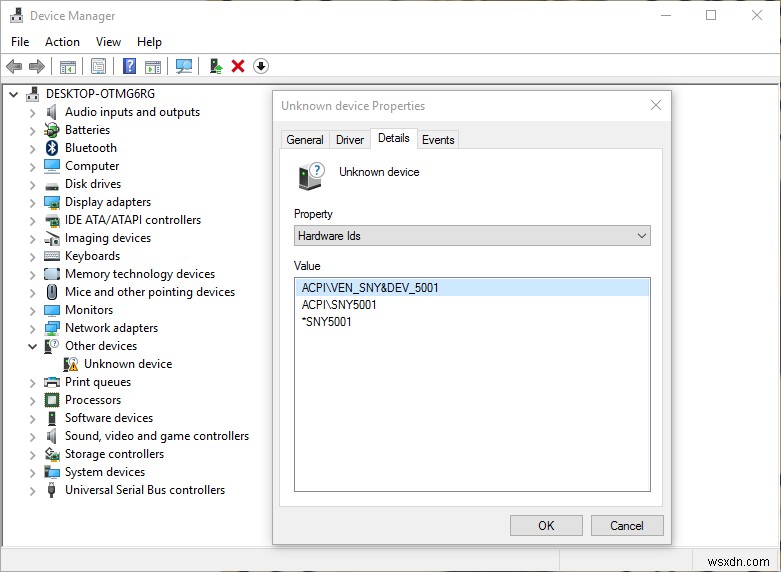Select Unknown device in the tree
781x572 pixels.
pyautogui.click(x=128, y=364)
